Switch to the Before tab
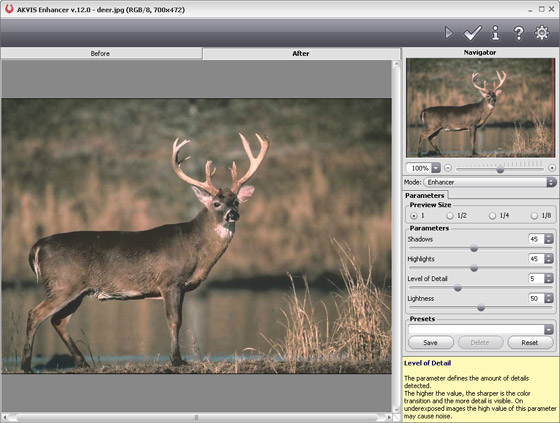 [101, 54]
